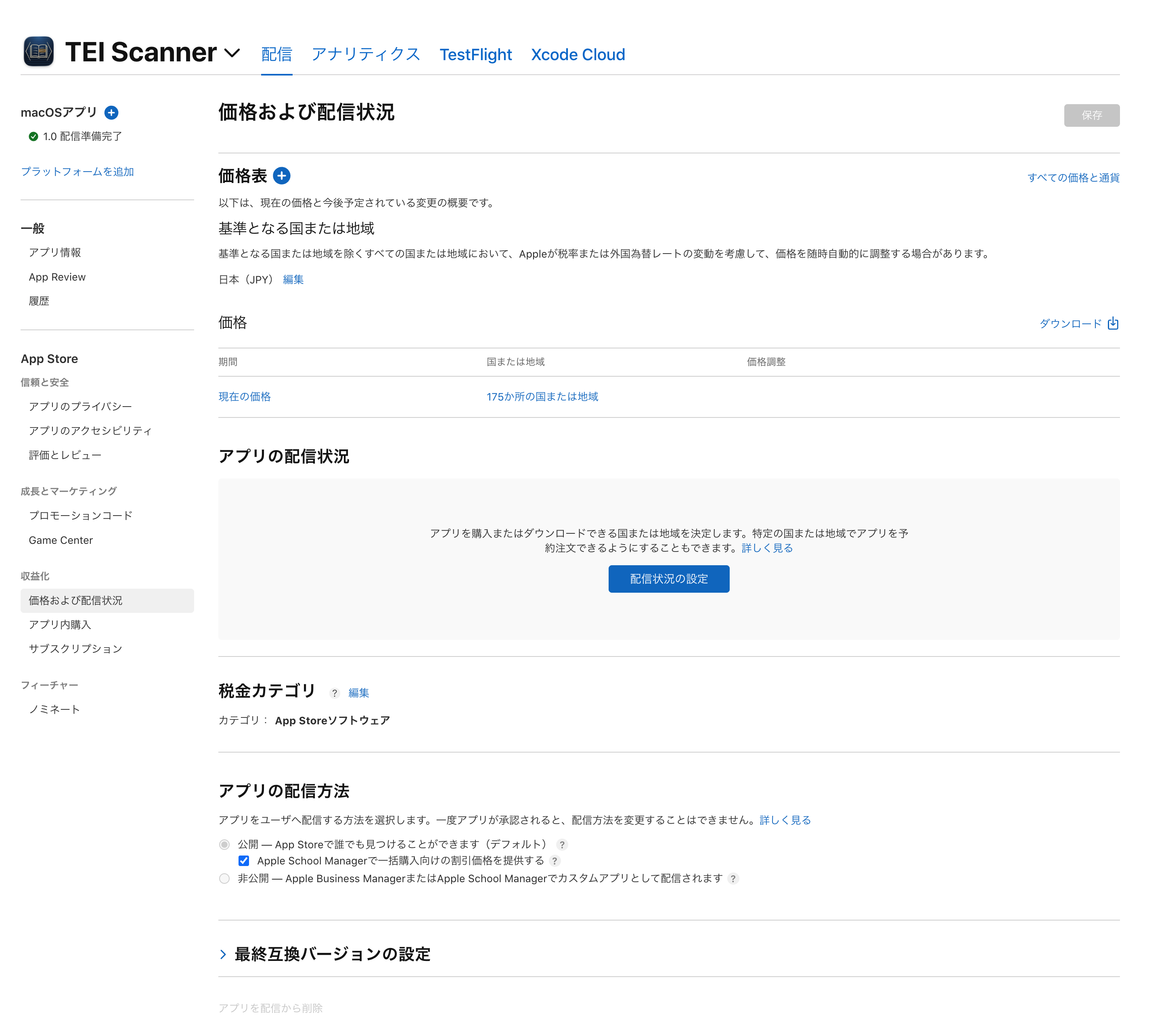Open the TestFlight tab
Viewport: 1168px width, 1036px height.
point(475,55)
